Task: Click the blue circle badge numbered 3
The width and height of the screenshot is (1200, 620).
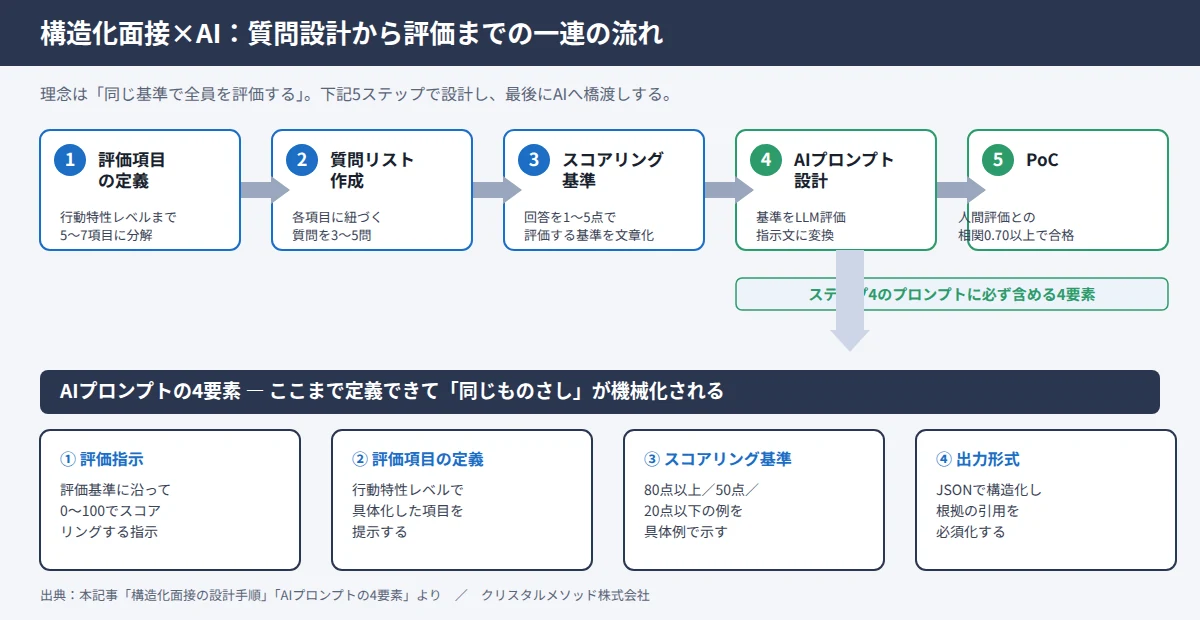Action: pyautogui.click(x=534, y=159)
